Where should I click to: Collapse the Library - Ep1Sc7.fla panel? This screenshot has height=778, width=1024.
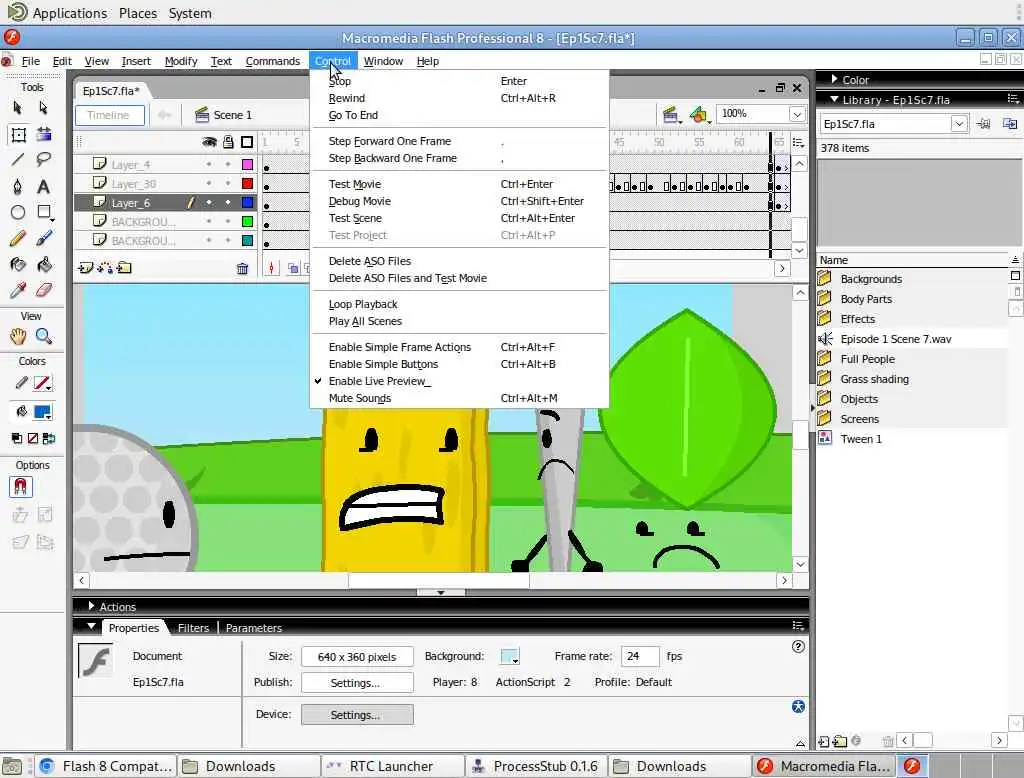point(835,99)
